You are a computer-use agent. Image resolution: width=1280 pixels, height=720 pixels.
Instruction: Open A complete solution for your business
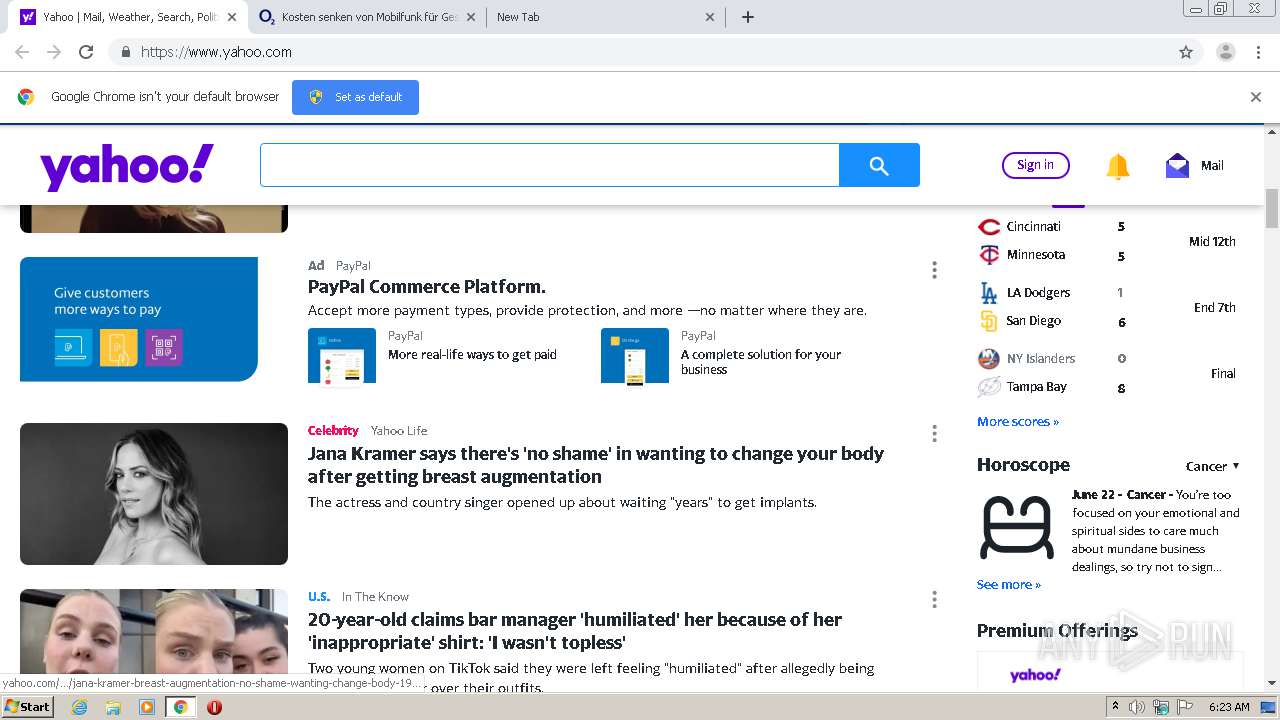coord(761,362)
